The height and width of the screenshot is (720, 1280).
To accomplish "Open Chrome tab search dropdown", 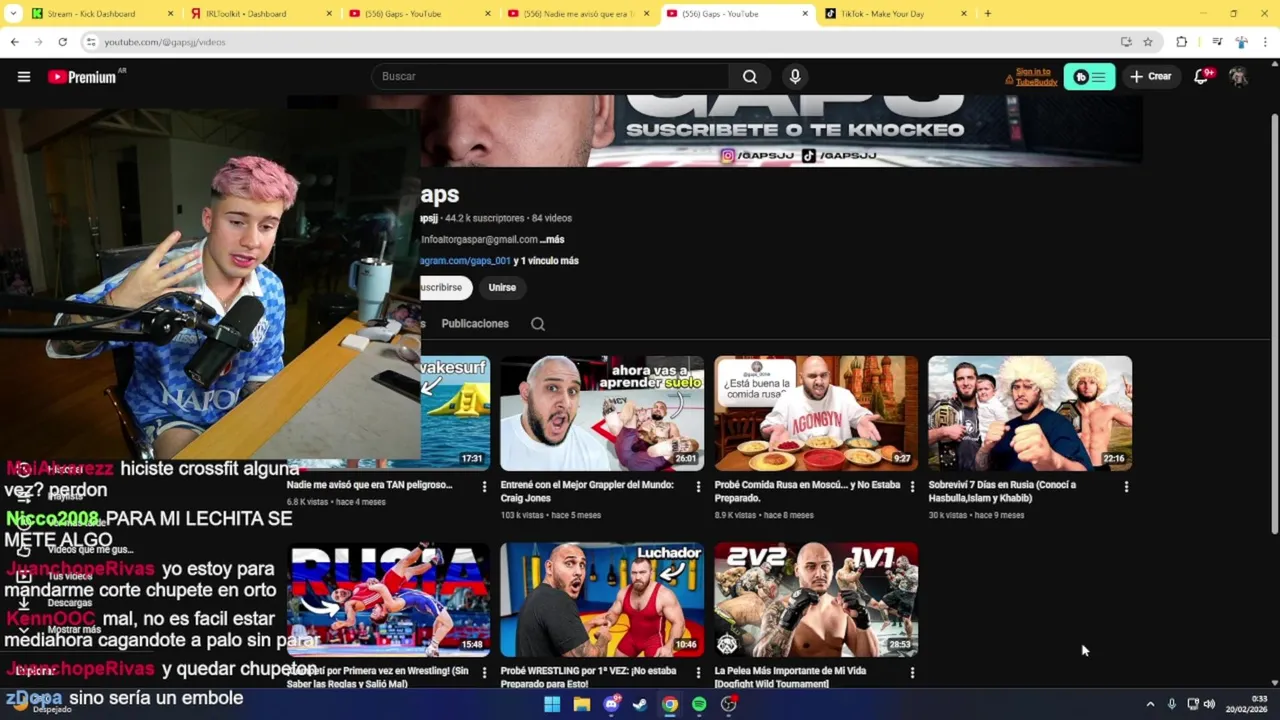I will pos(13,13).
